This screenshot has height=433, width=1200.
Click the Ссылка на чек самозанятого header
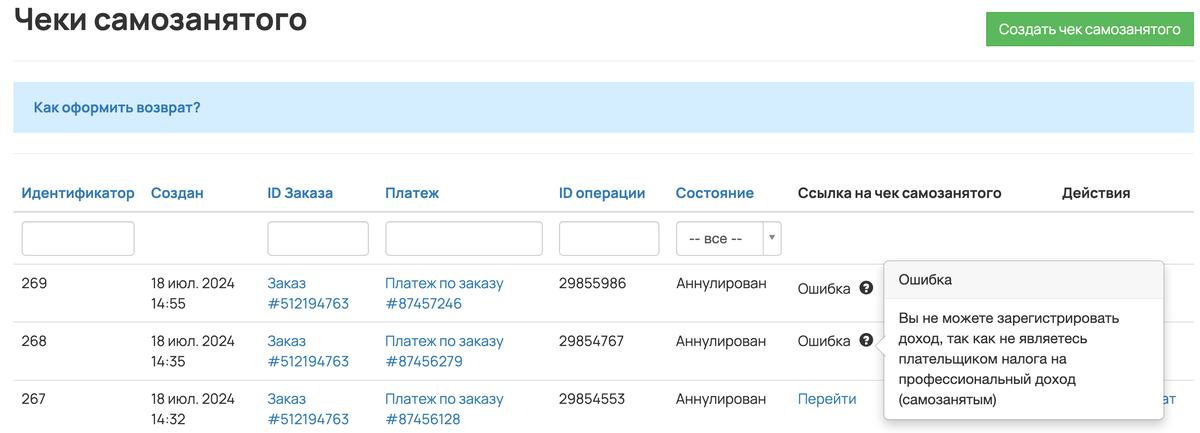[900, 193]
